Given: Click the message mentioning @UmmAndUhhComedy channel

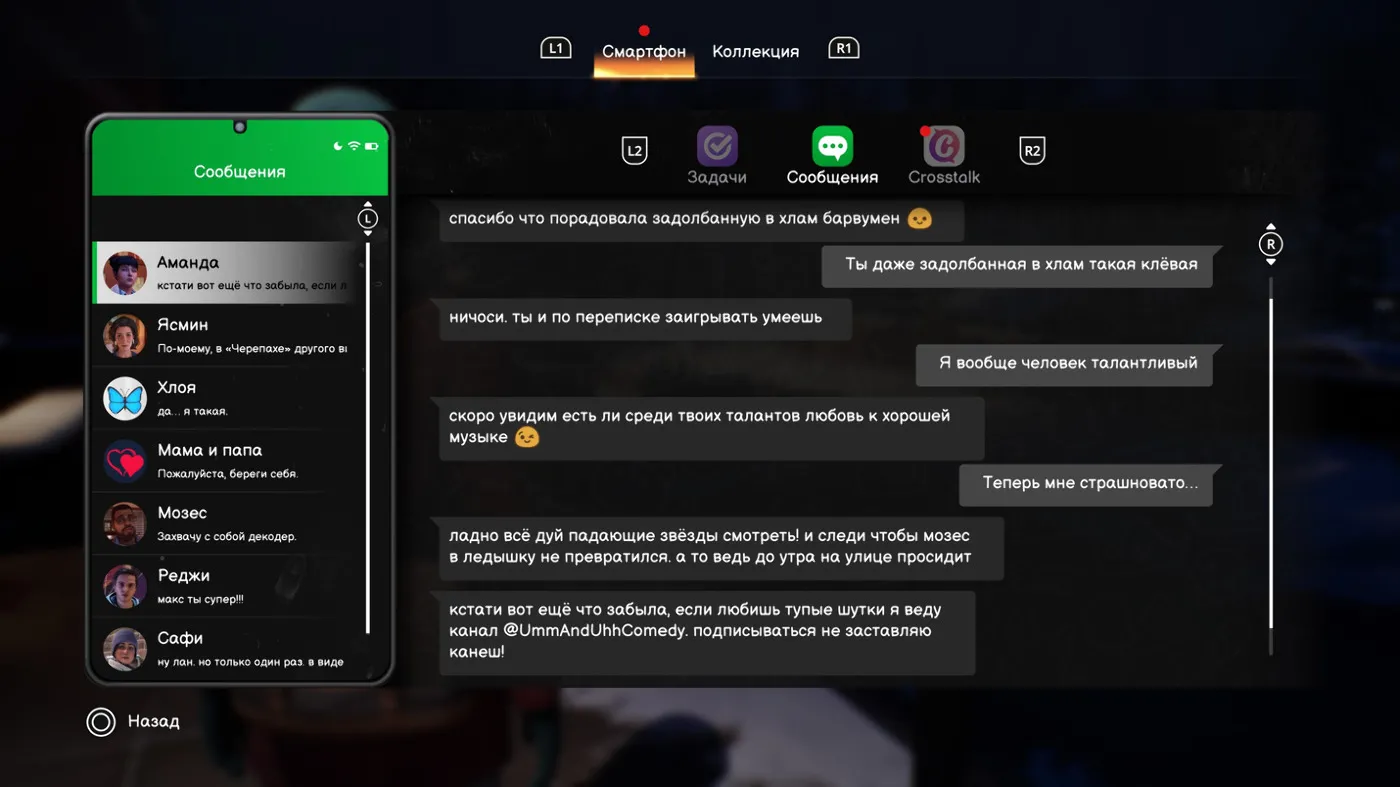Looking at the screenshot, I should click(x=706, y=631).
